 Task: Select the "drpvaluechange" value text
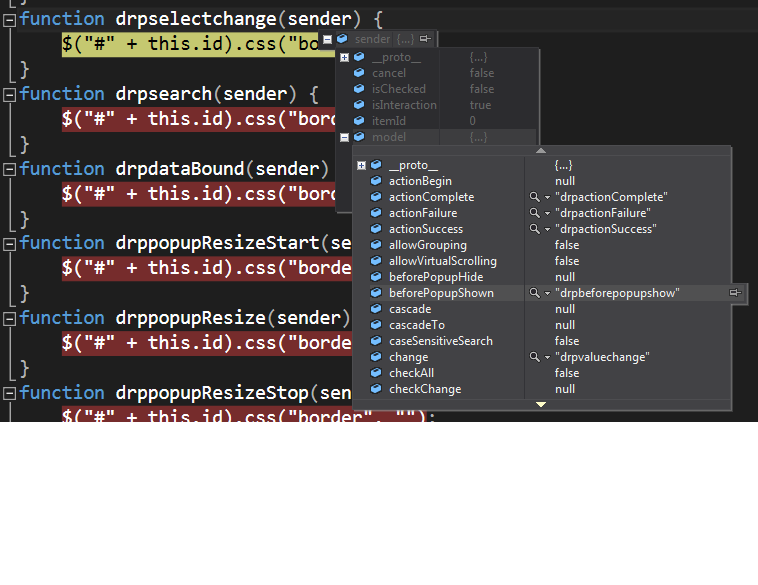pyautogui.click(x=602, y=357)
